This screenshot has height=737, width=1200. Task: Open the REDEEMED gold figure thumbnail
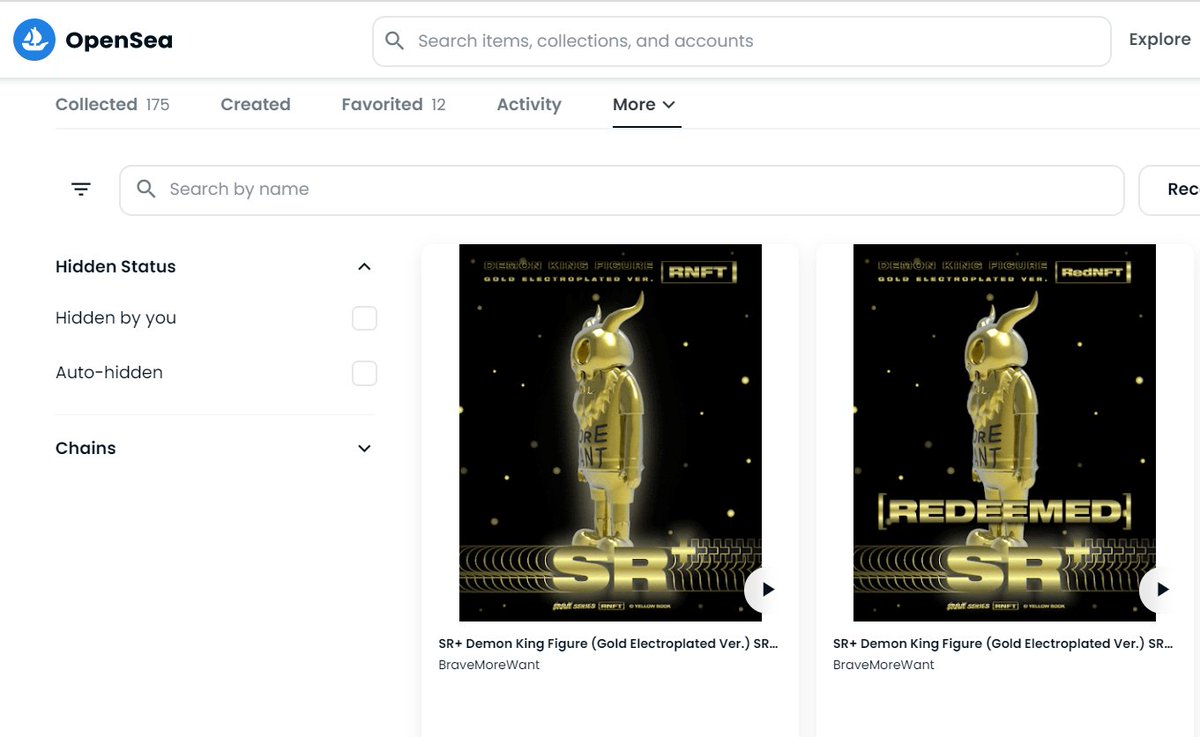1004,433
